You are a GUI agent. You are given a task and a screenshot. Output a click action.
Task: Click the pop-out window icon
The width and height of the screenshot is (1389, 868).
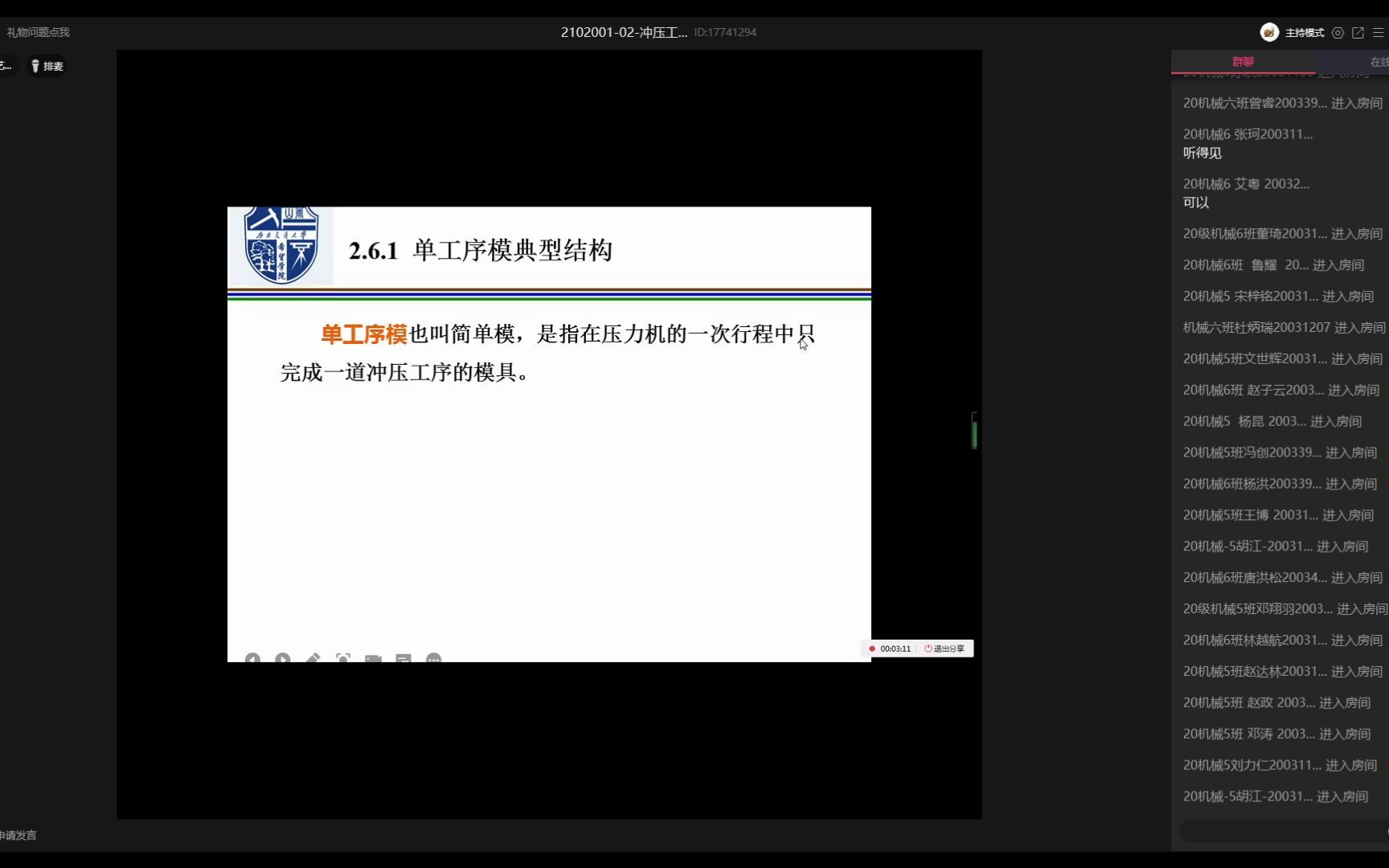click(1358, 33)
